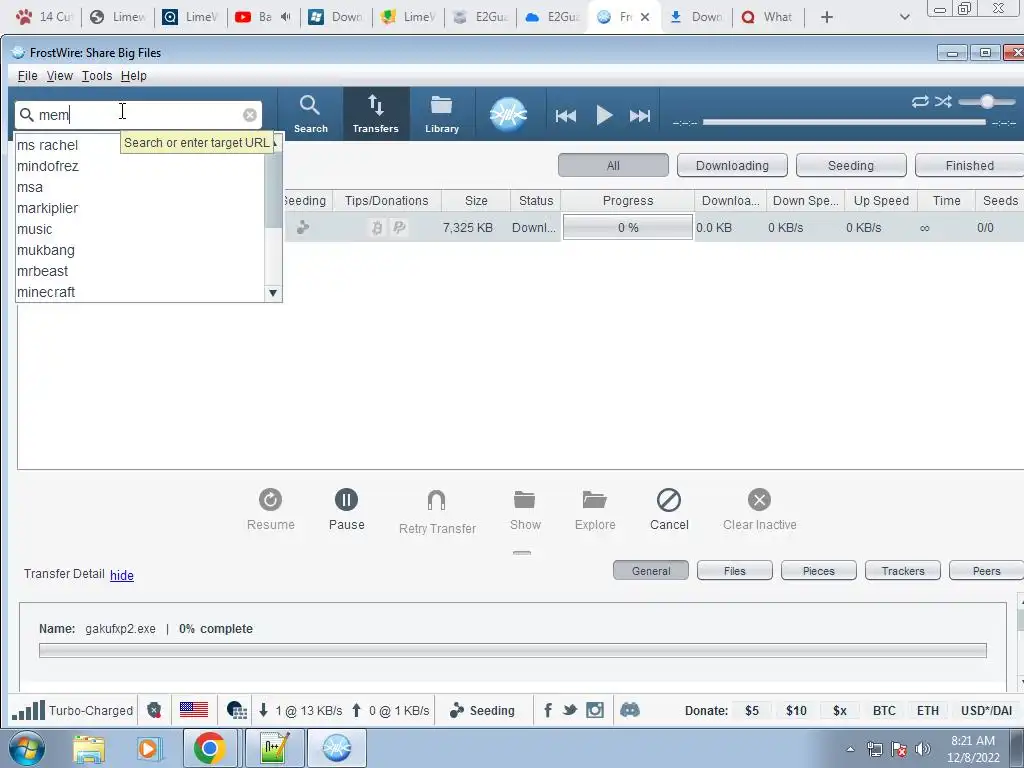
Task: Select the 'minecraft' suggestion
Action: click(140, 291)
